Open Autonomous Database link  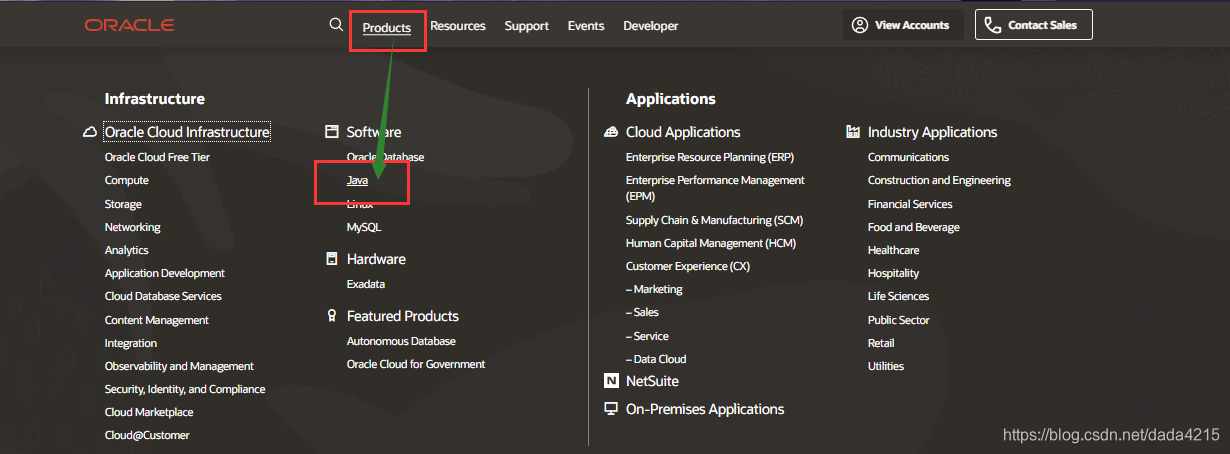401,341
